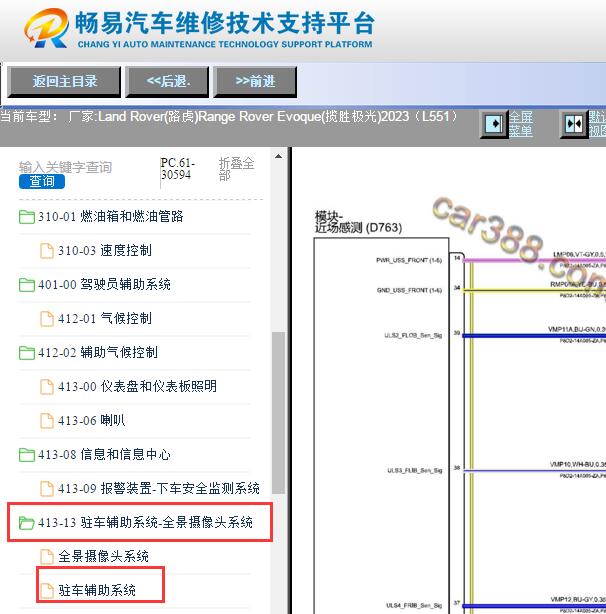The width and height of the screenshot is (606, 614).
Task: Click page icon beside 413-00 仪表盘和仪表板照明
Action: pyautogui.click(x=47, y=387)
